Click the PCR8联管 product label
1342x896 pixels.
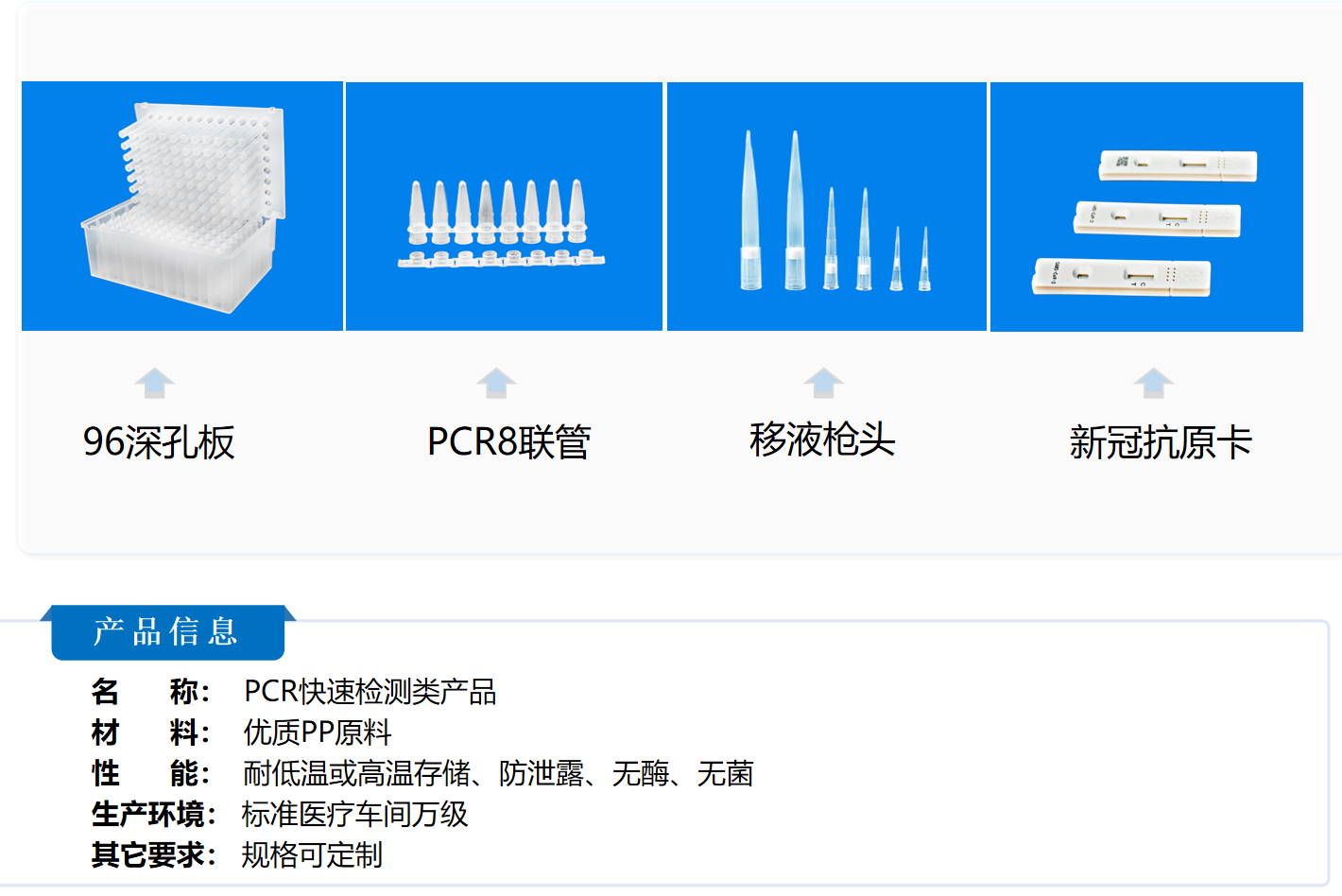pyautogui.click(x=508, y=442)
